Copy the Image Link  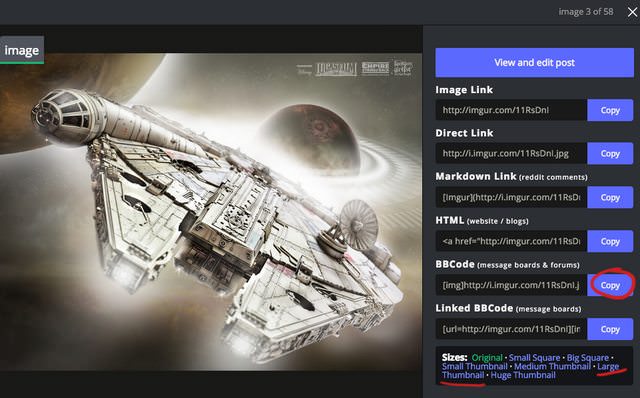pyautogui.click(x=610, y=110)
